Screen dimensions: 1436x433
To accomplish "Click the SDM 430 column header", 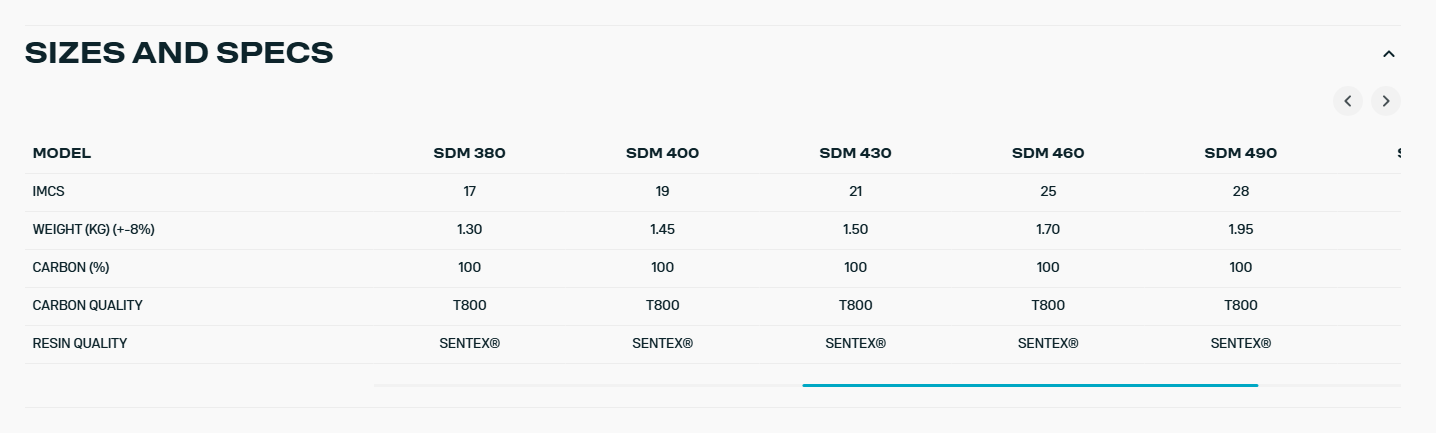I will click(x=855, y=154).
